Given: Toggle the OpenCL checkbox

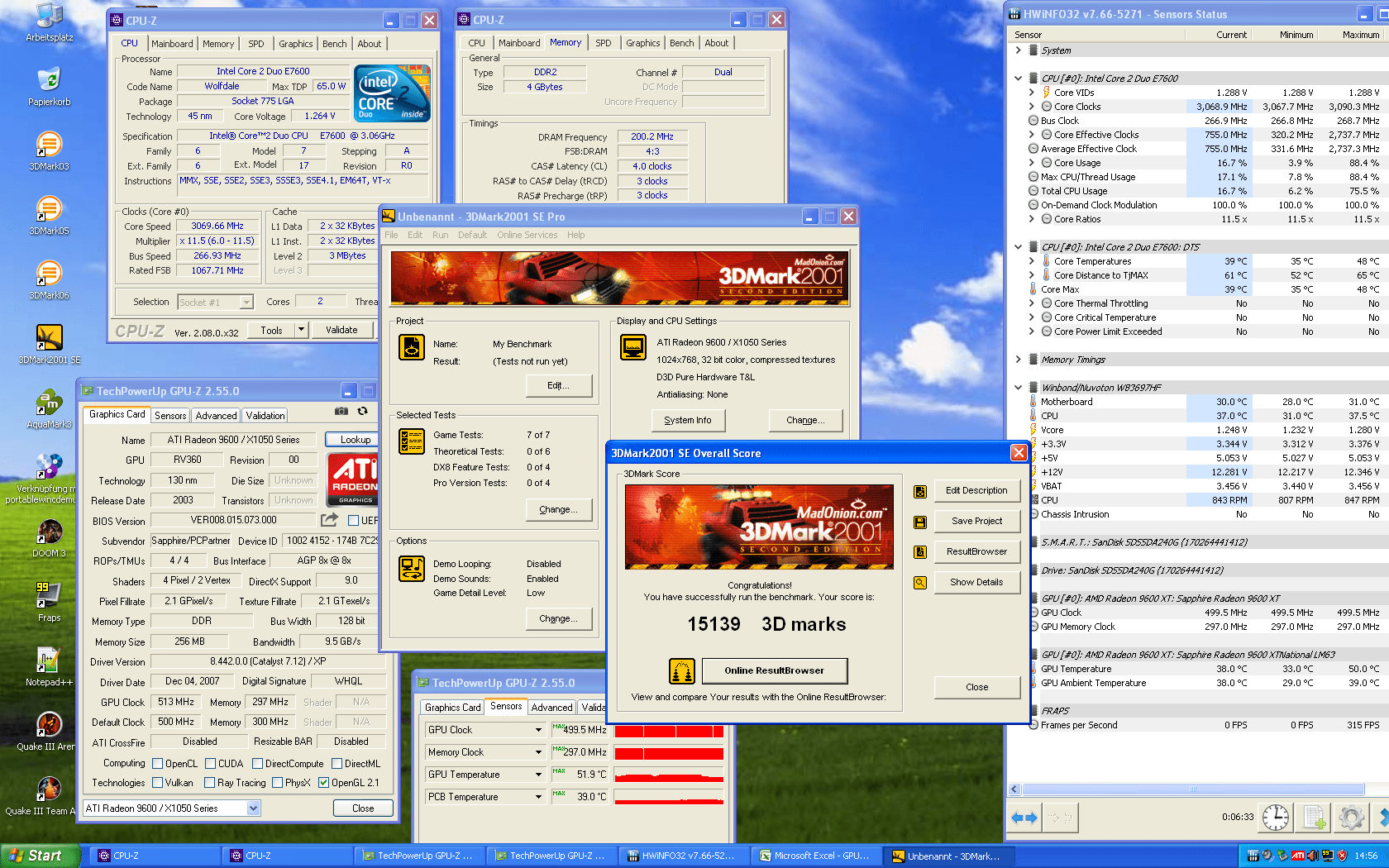Looking at the screenshot, I should (x=158, y=764).
